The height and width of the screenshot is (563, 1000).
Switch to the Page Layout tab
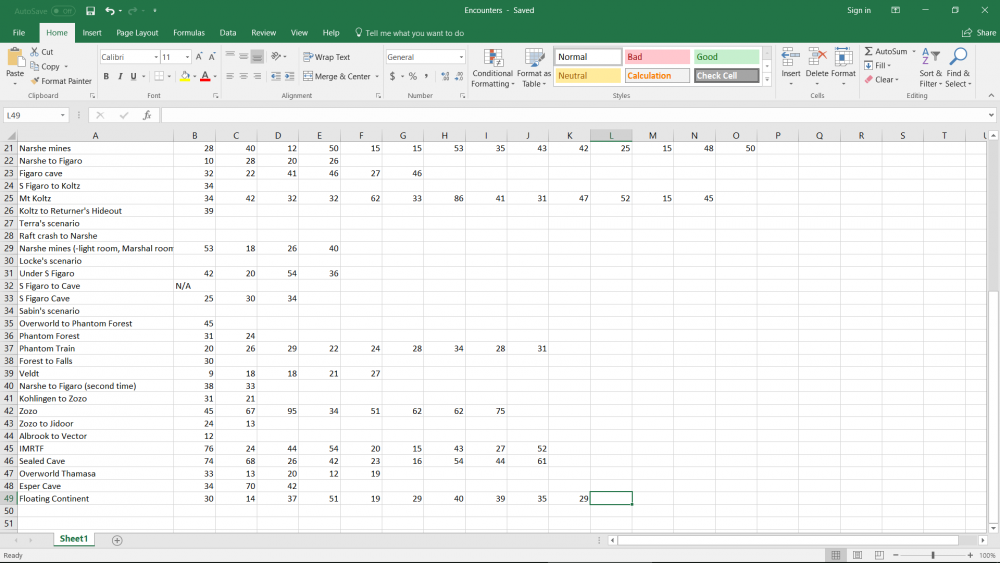137,33
